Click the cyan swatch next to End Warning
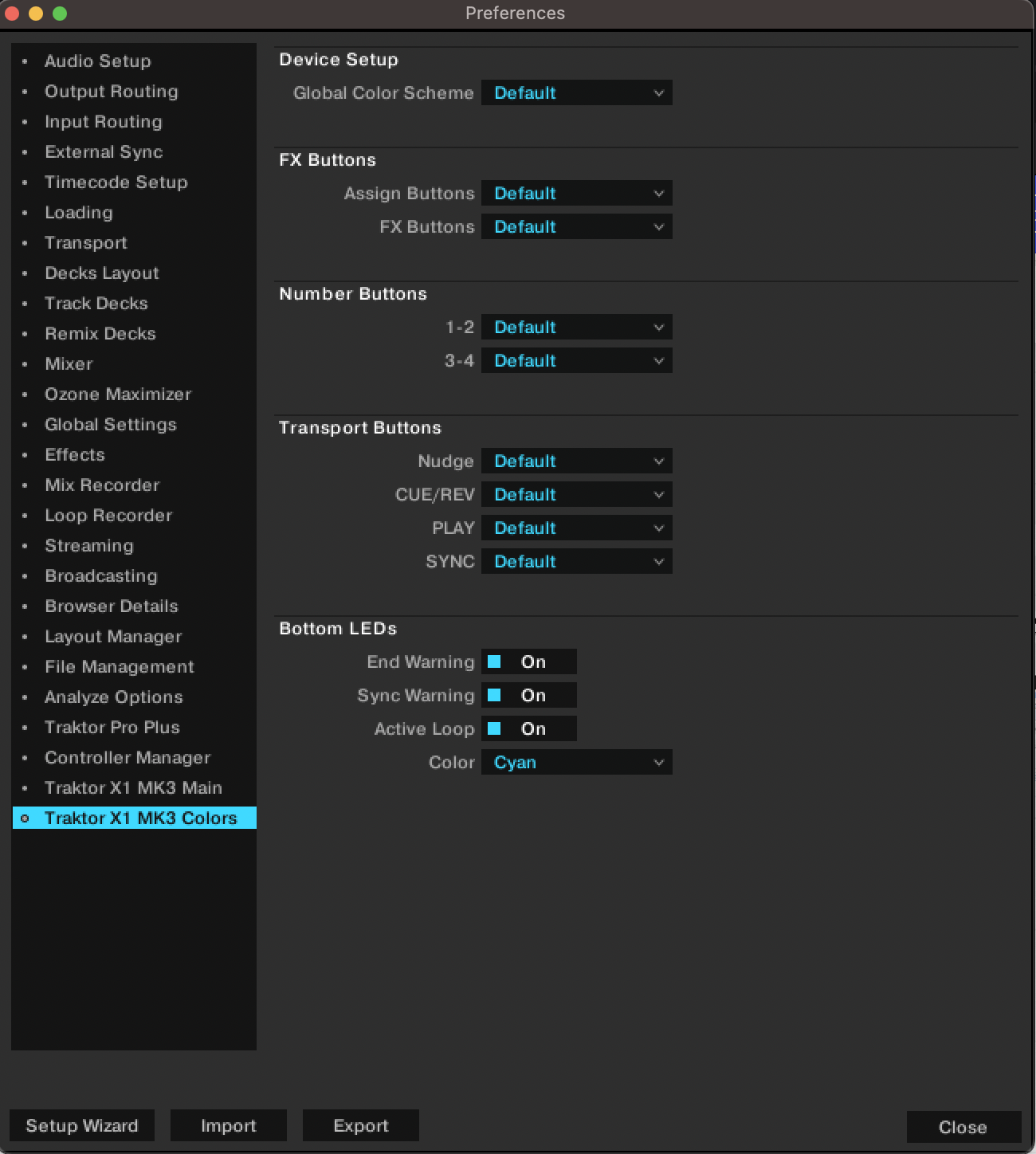The width and height of the screenshot is (1036, 1154). (496, 661)
